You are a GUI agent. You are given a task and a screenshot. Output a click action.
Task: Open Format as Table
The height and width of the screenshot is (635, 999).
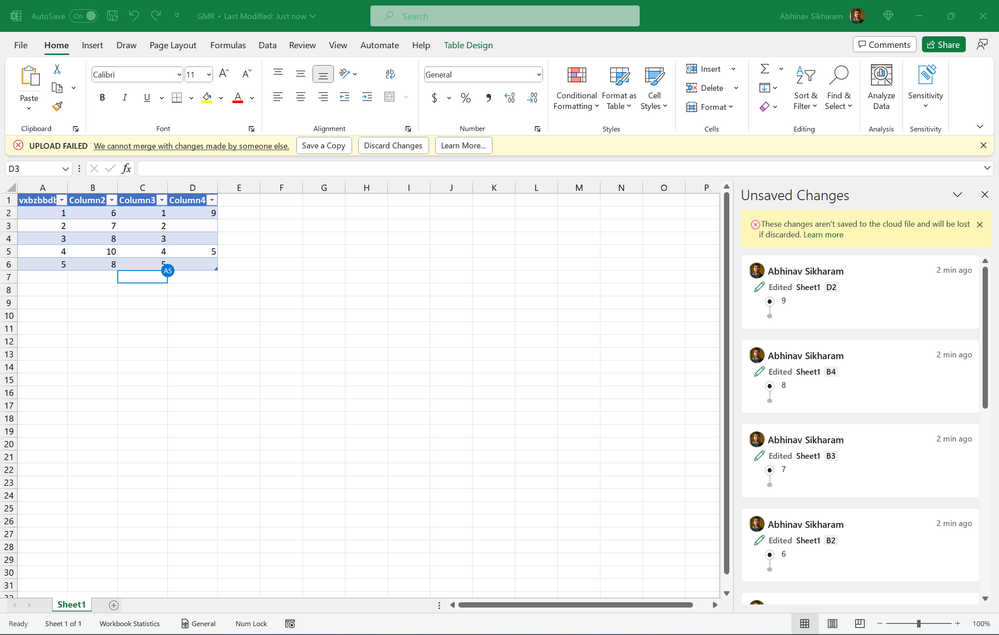coord(619,89)
